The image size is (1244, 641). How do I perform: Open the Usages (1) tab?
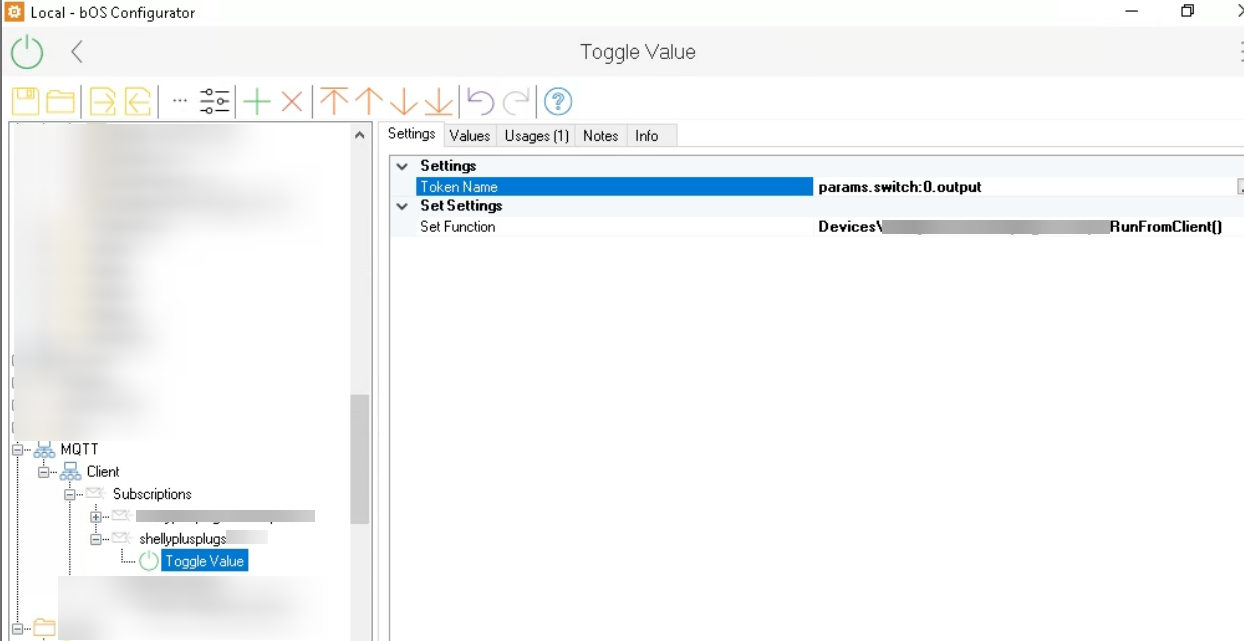(536, 136)
